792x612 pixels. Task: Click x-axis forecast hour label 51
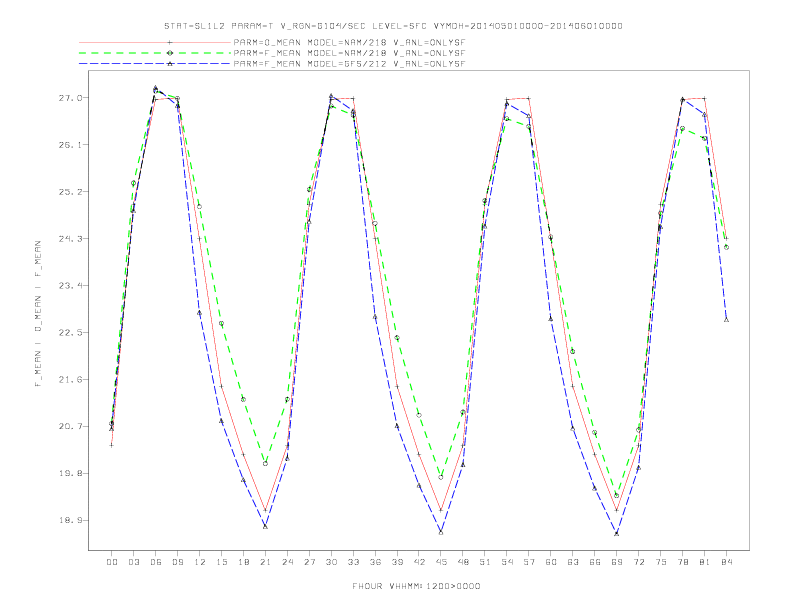coord(485,562)
